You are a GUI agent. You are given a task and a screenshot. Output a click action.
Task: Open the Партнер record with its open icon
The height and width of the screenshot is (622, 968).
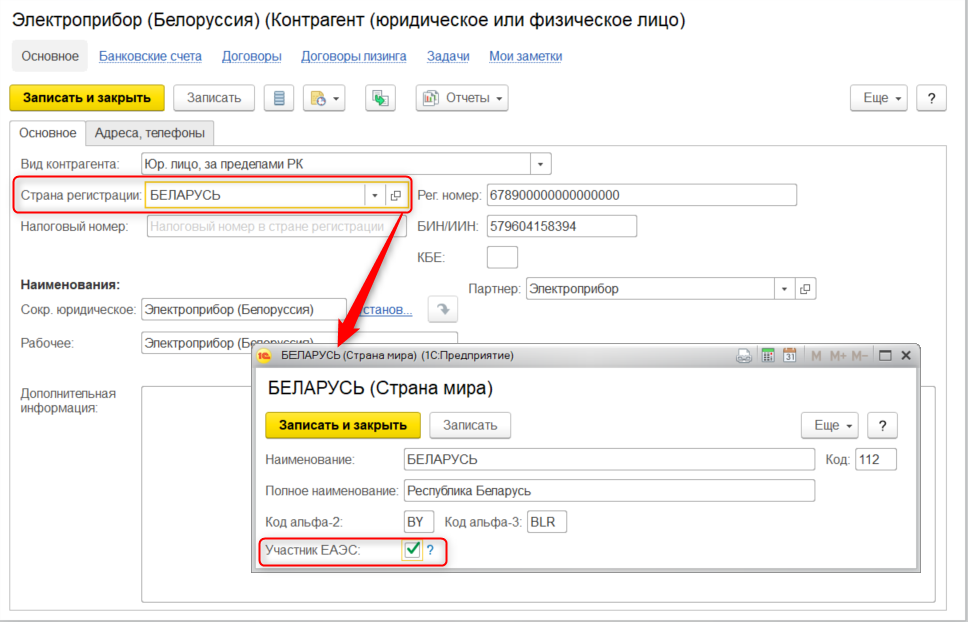pyautogui.click(x=805, y=289)
